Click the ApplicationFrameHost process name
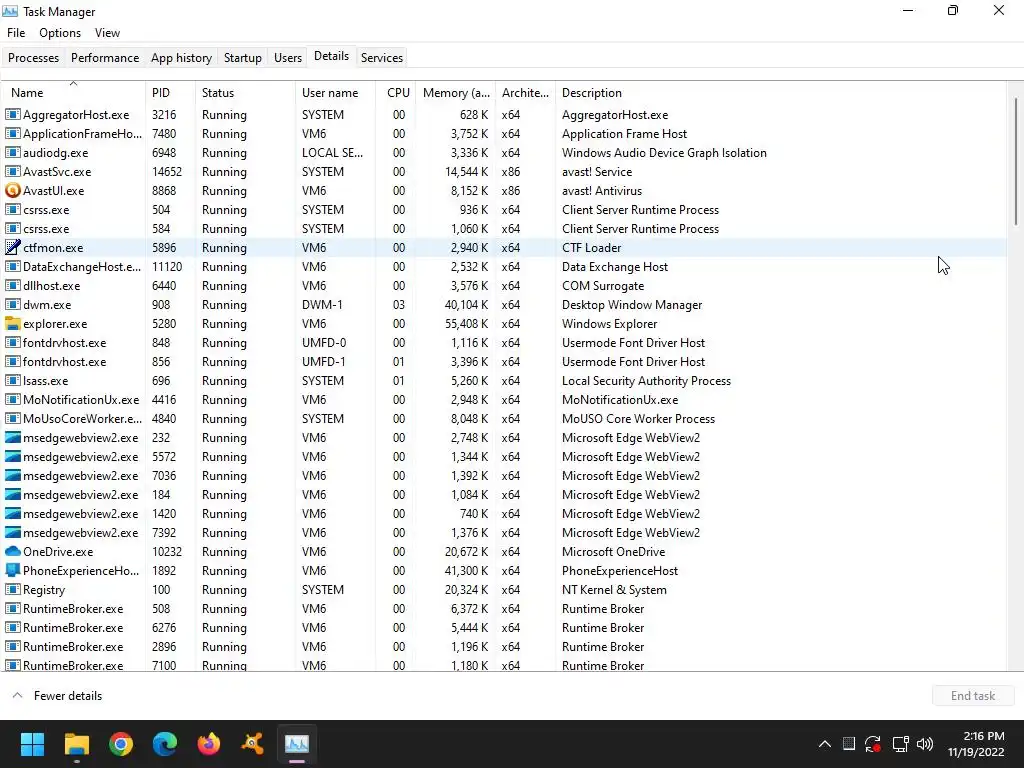This screenshot has width=1024, height=768. 82,134
